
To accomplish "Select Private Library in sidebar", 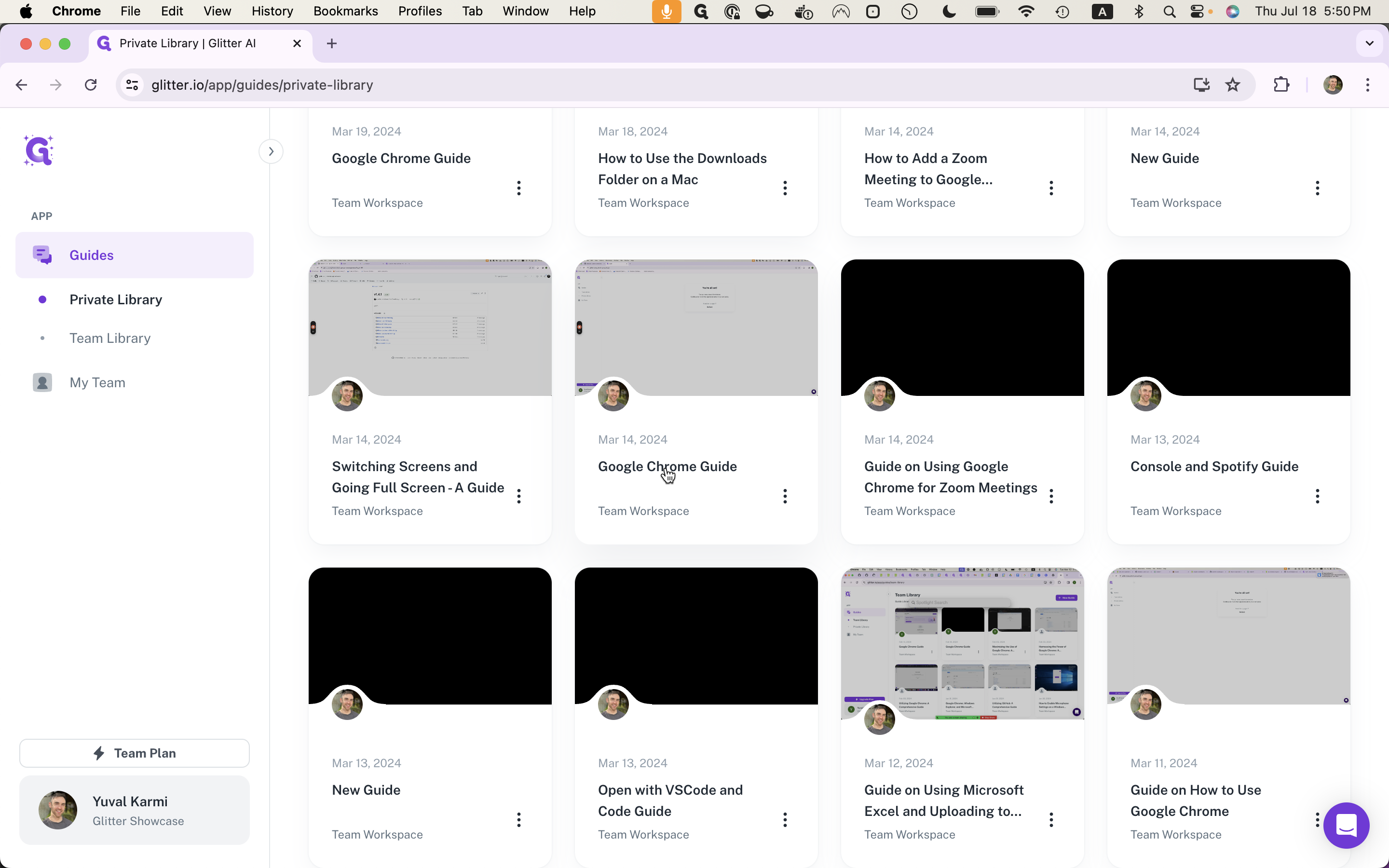I will (115, 299).
